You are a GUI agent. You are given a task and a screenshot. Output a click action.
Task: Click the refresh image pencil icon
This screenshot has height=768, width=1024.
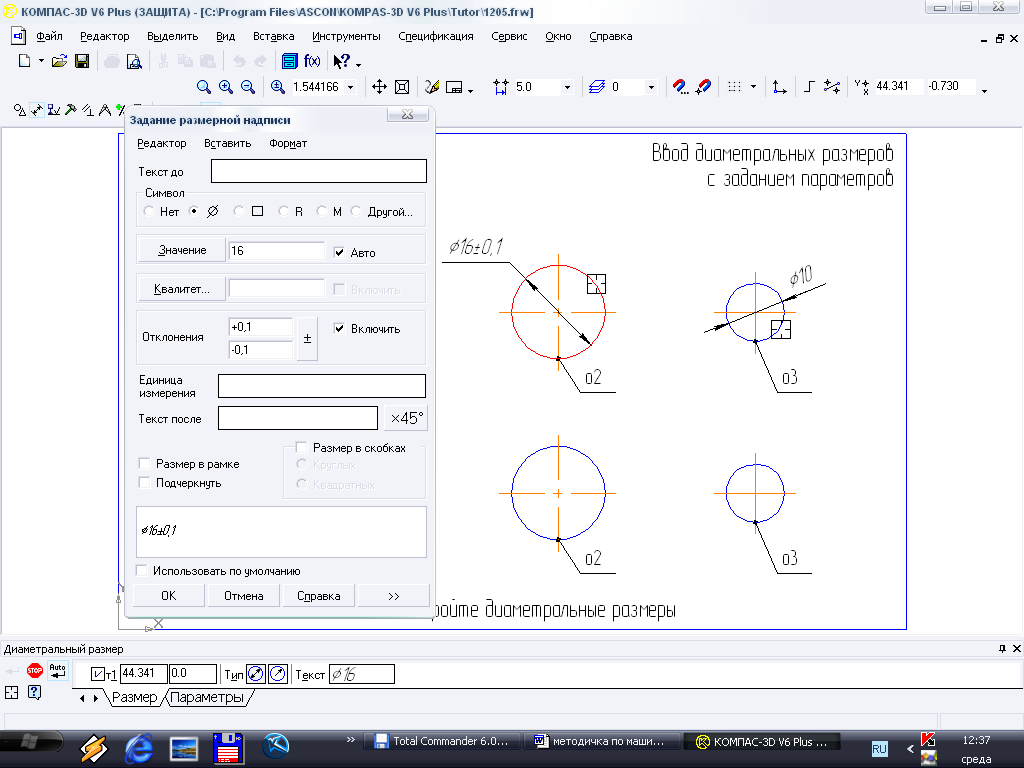tap(432, 87)
